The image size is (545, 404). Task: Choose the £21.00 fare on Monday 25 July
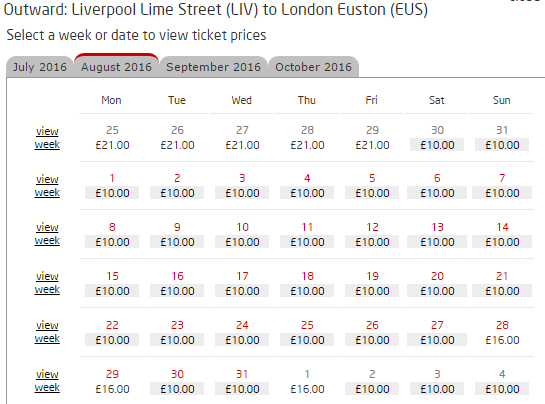point(112,145)
